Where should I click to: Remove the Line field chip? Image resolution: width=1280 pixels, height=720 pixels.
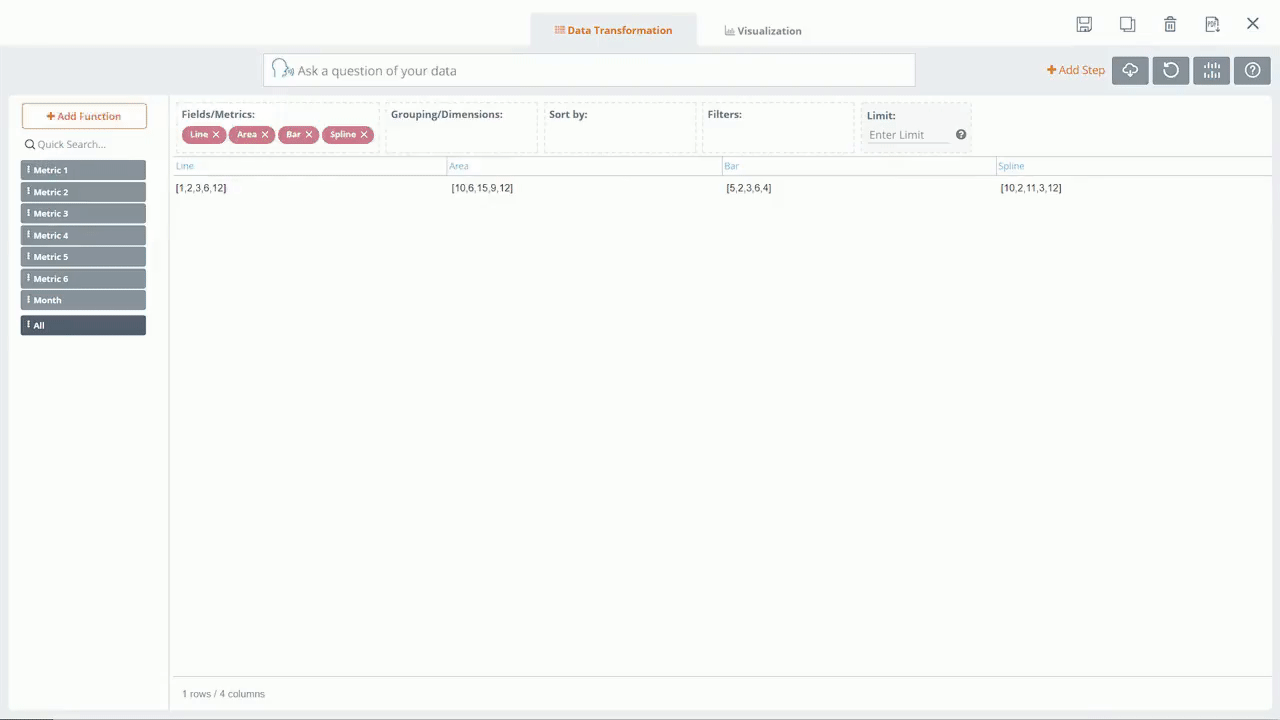pos(216,135)
